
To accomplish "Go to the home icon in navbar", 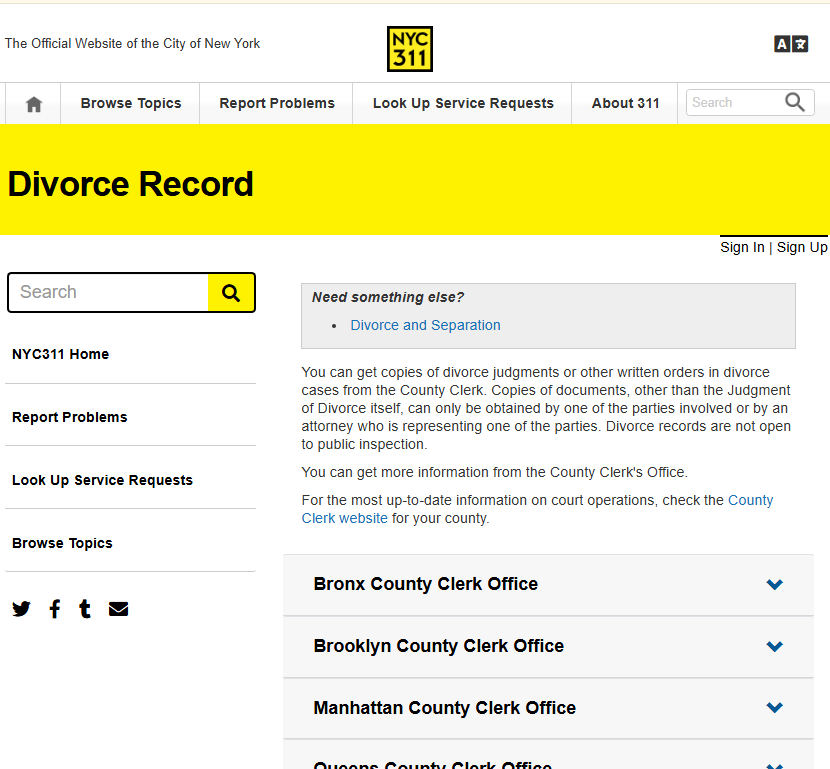I will coord(34,104).
